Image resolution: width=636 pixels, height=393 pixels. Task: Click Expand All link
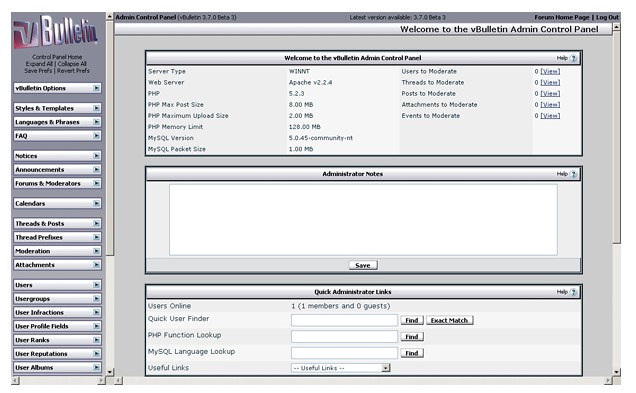point(39,64)
